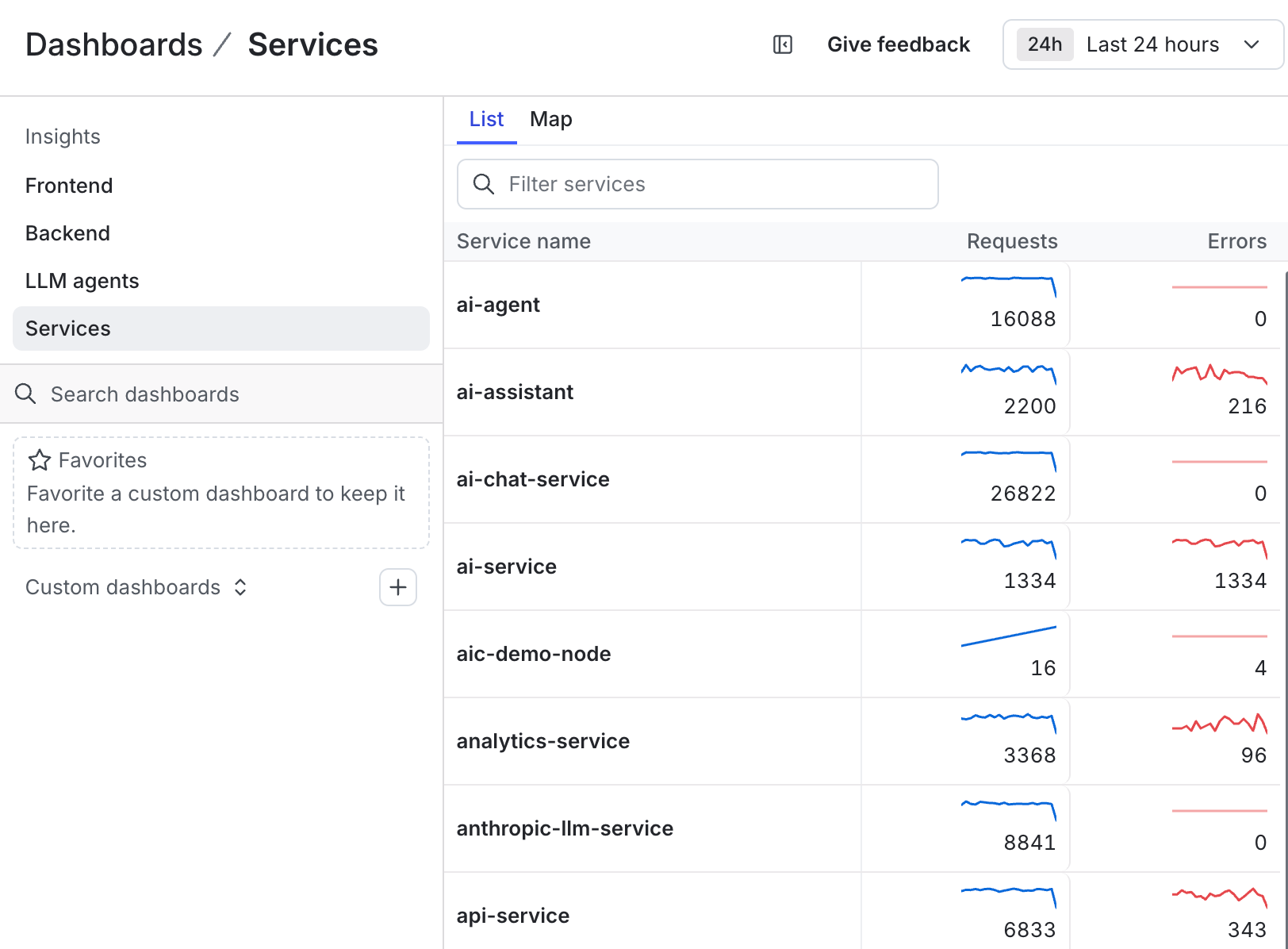Screen dimensions: 1288x949
Task: Open api-service entry
Action: pyautogui.click(x=512, y=916)
